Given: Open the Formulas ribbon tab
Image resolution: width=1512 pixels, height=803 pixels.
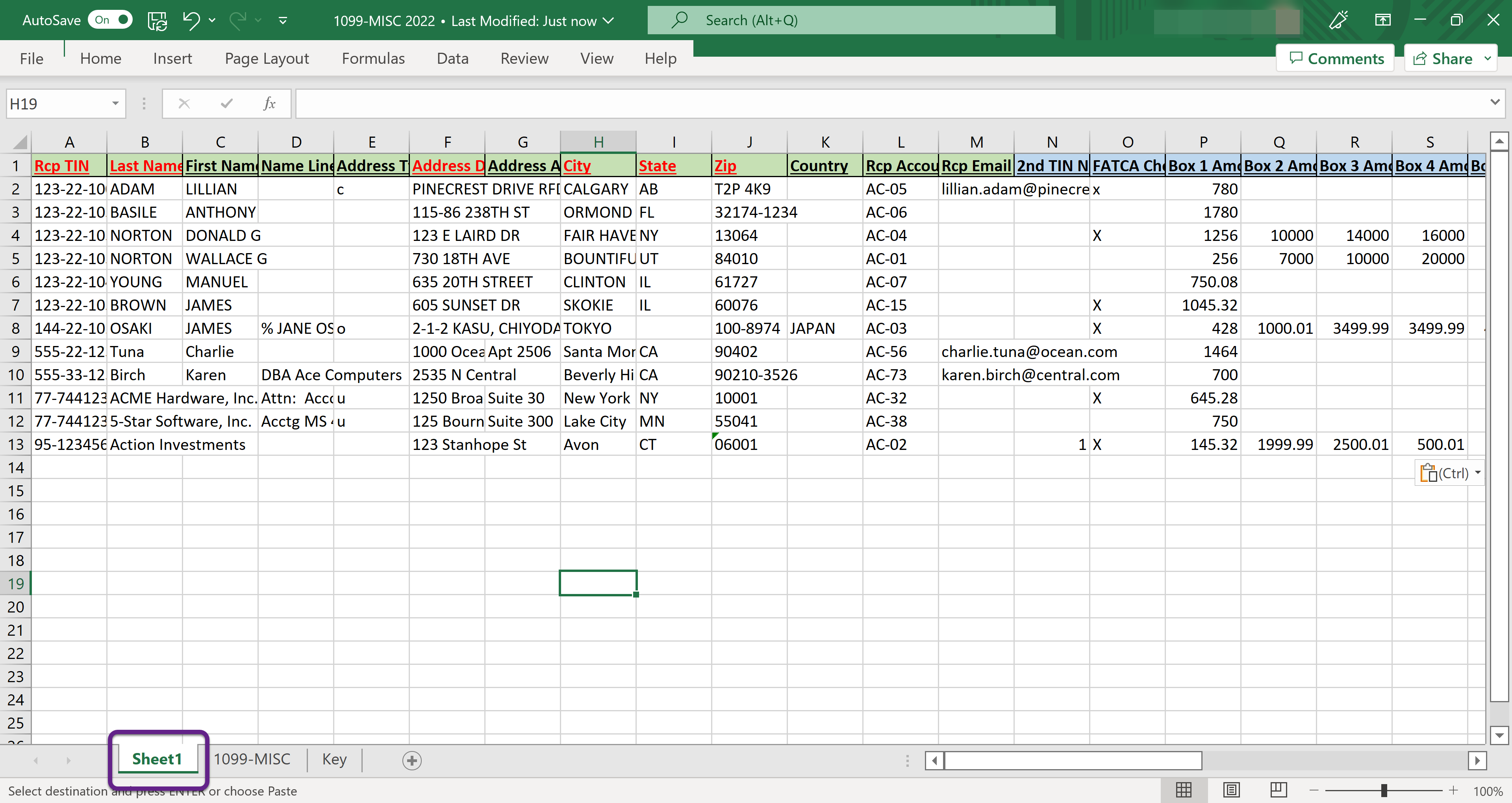Looking at the screenshot, I should coord(373,59).
